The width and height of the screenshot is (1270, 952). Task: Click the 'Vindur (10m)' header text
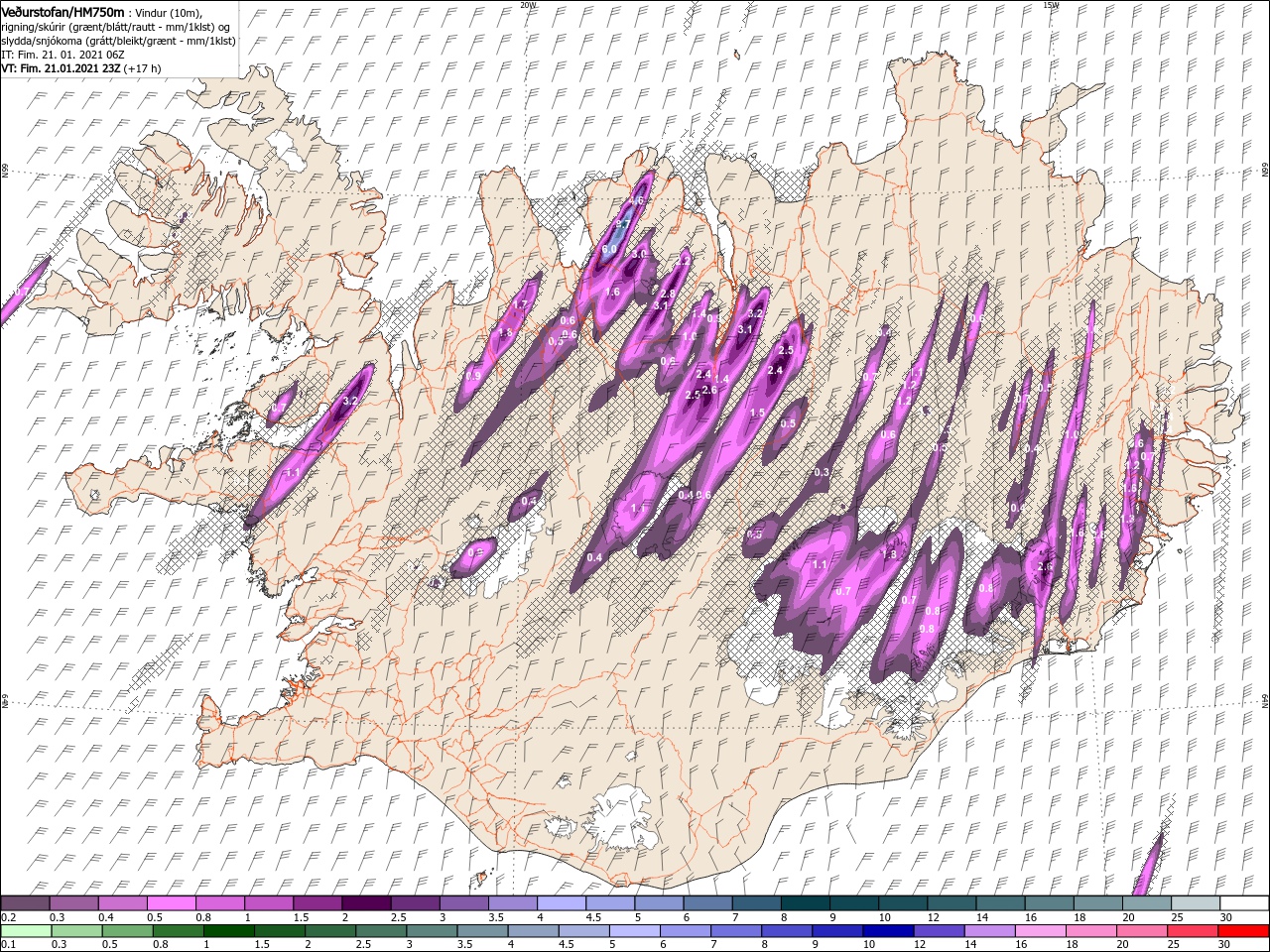coord(167,12)
